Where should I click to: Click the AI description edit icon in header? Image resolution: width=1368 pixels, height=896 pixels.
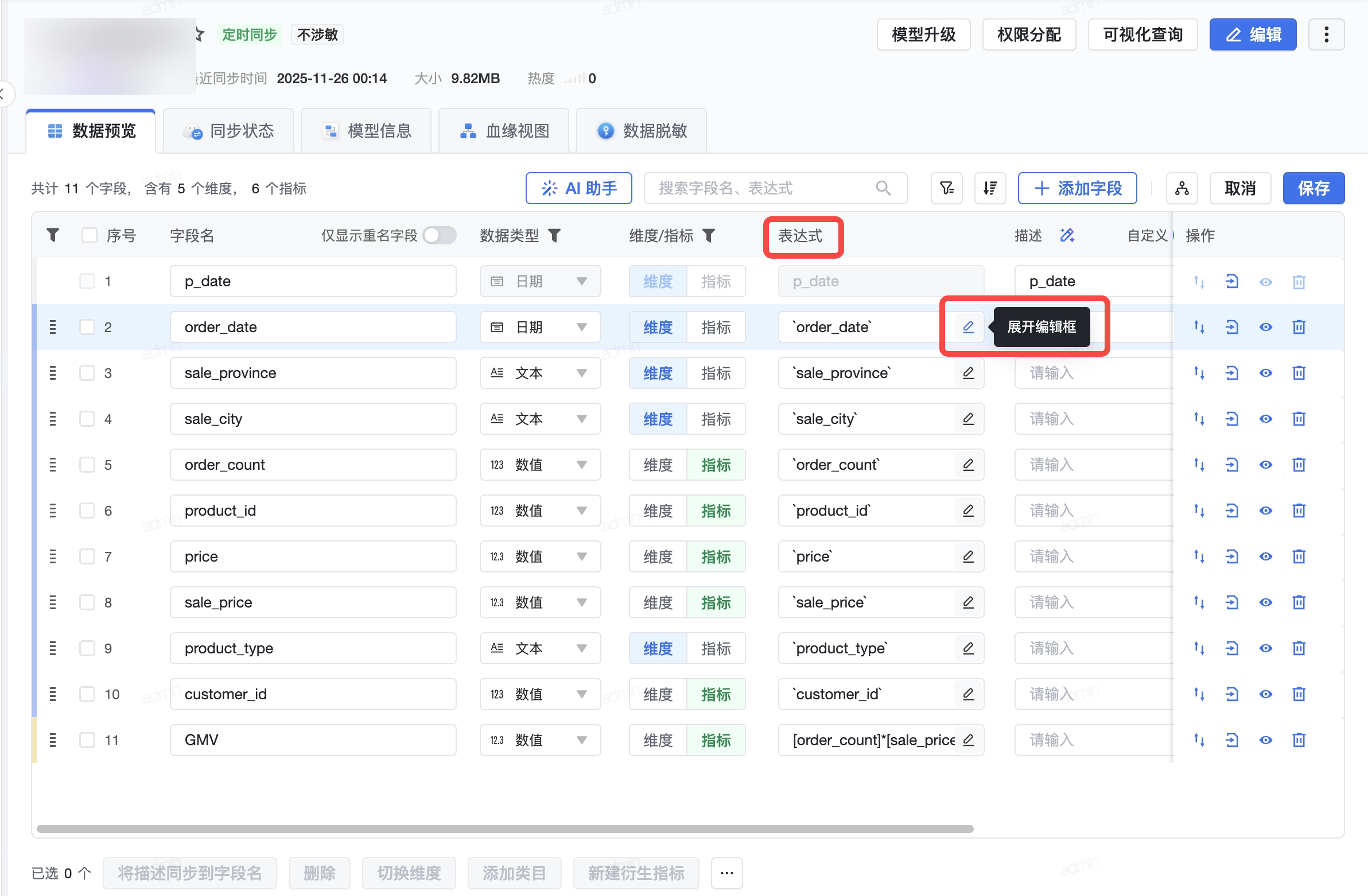1067,235
